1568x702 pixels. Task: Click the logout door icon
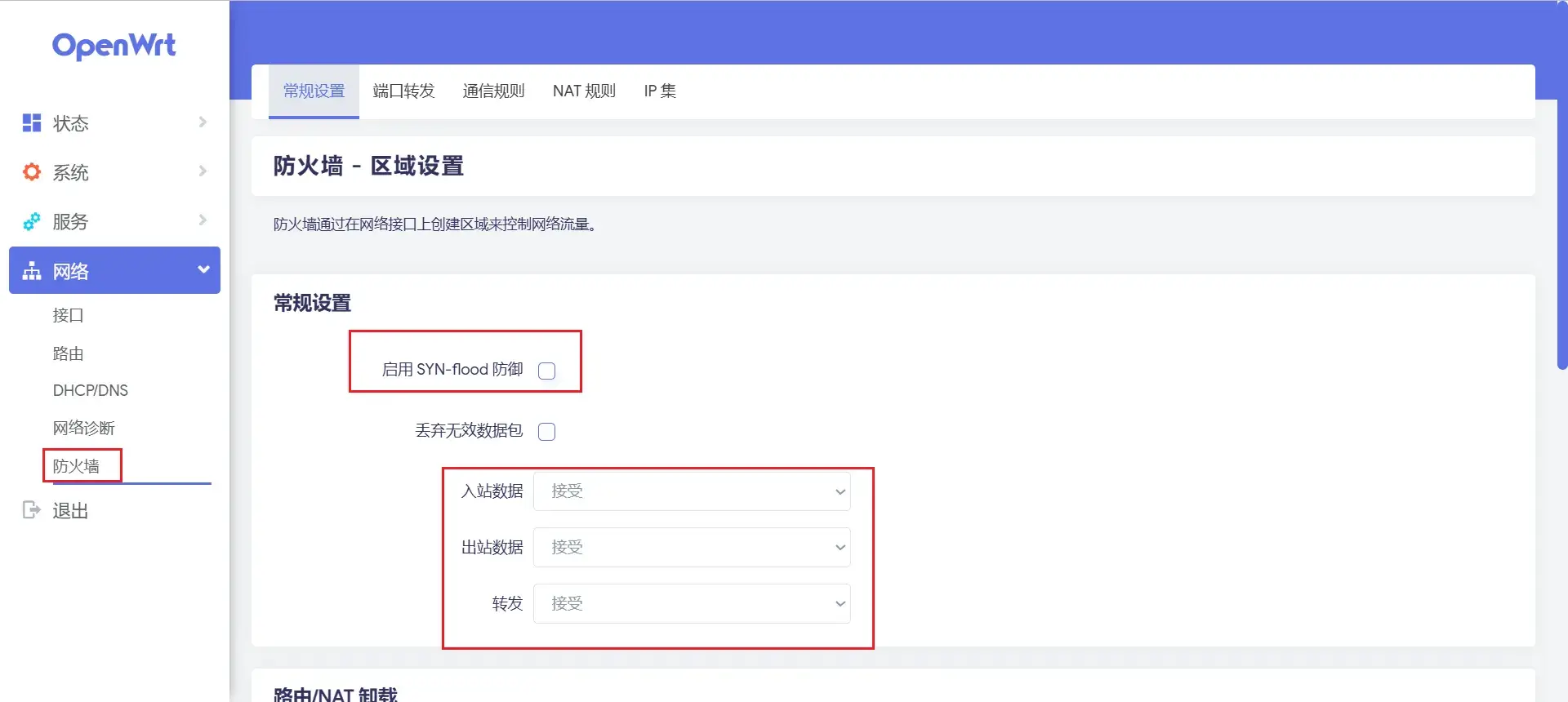click(x=31, y=510)
